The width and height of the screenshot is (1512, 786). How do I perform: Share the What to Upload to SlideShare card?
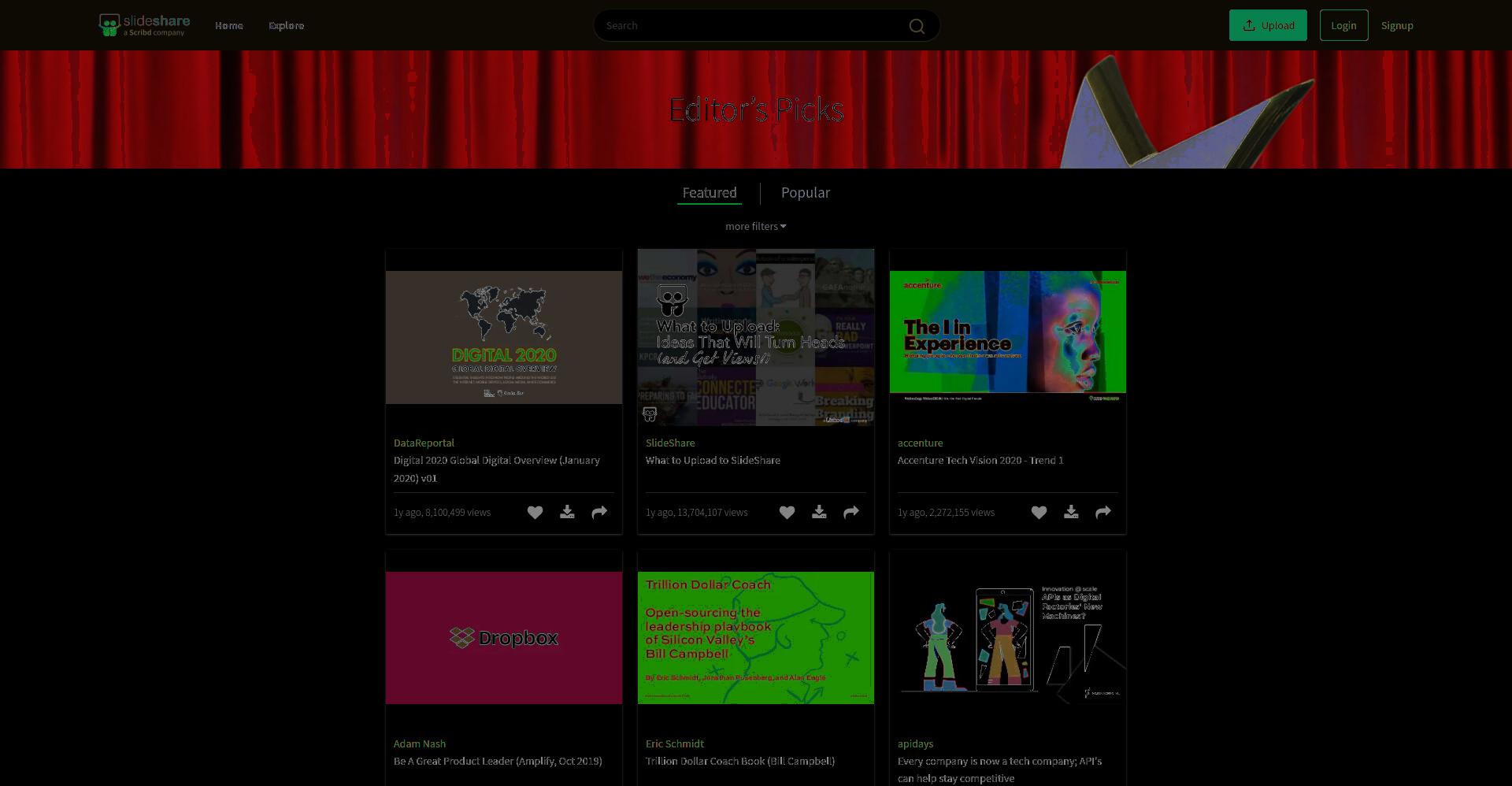point(851,513)
